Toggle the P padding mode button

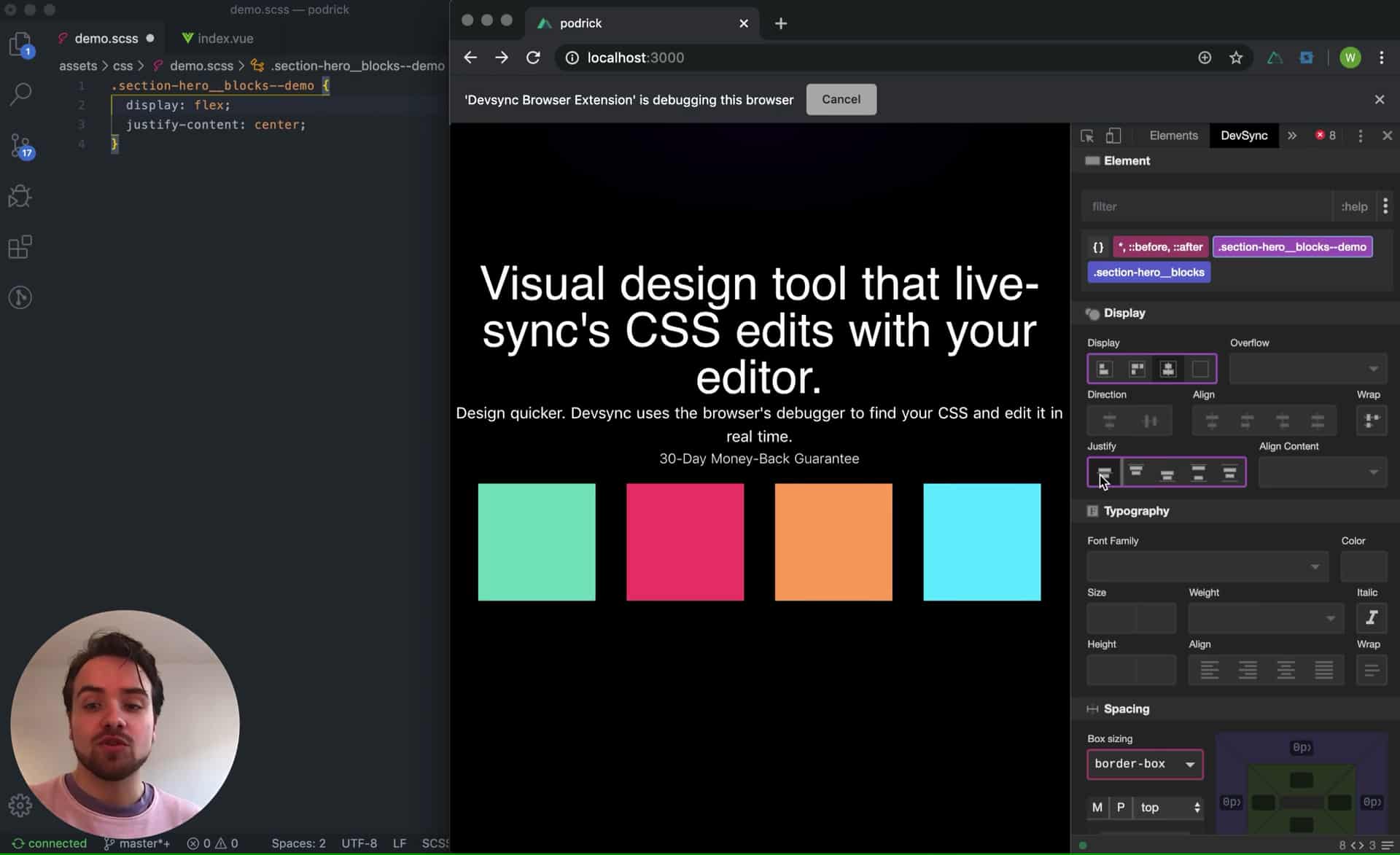(x=1121, y=807)
